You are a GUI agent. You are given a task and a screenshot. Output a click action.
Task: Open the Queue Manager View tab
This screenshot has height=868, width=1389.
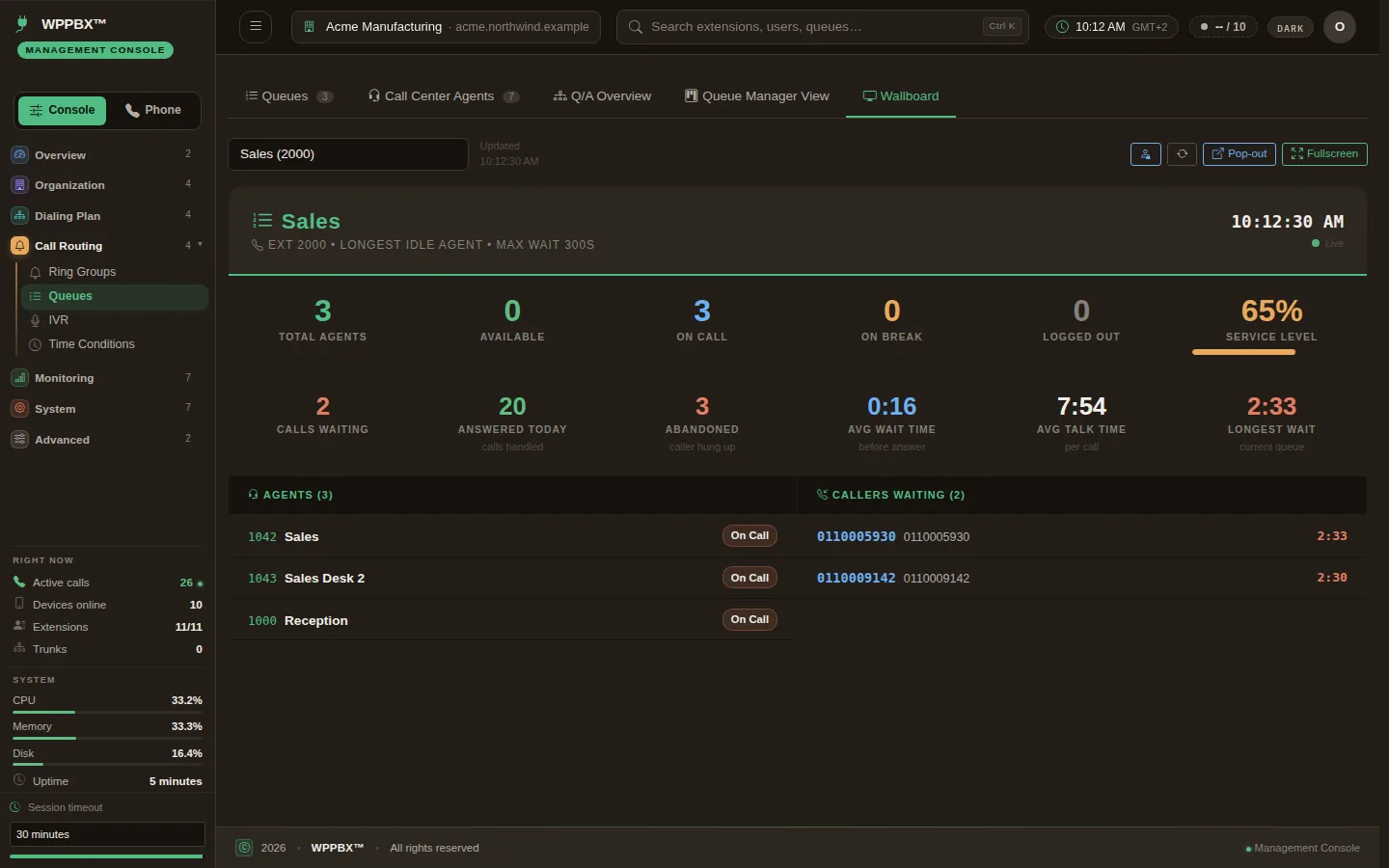757,96
